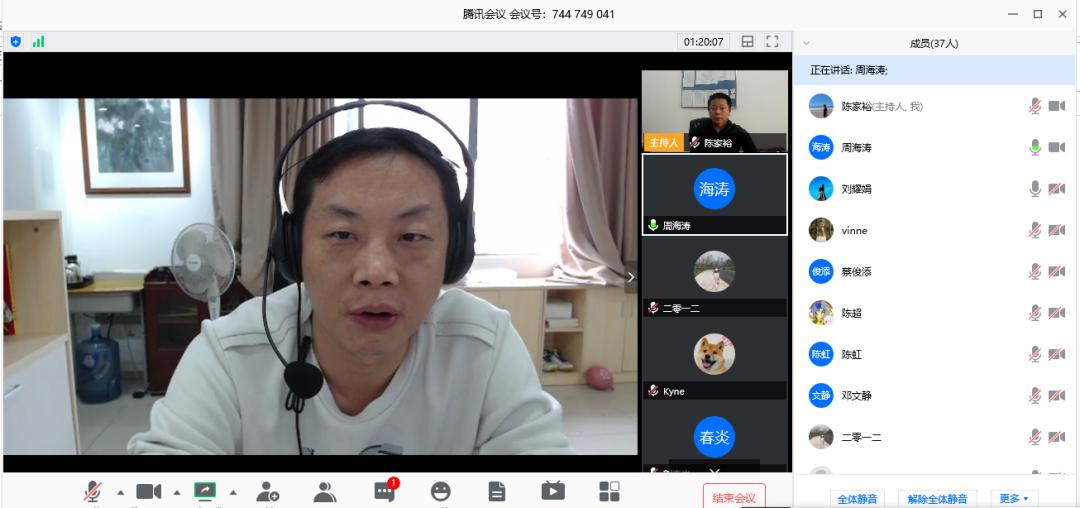Click 周海涛's blue avatar in members list
The image size is (1080, 508).
pyautogui.click(x=821, y=147)
